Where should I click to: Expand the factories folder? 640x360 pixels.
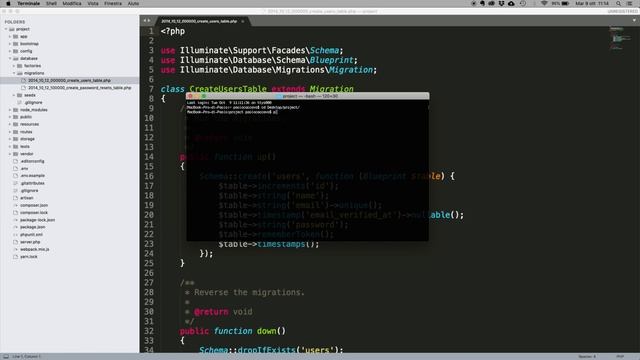point(13,66)
